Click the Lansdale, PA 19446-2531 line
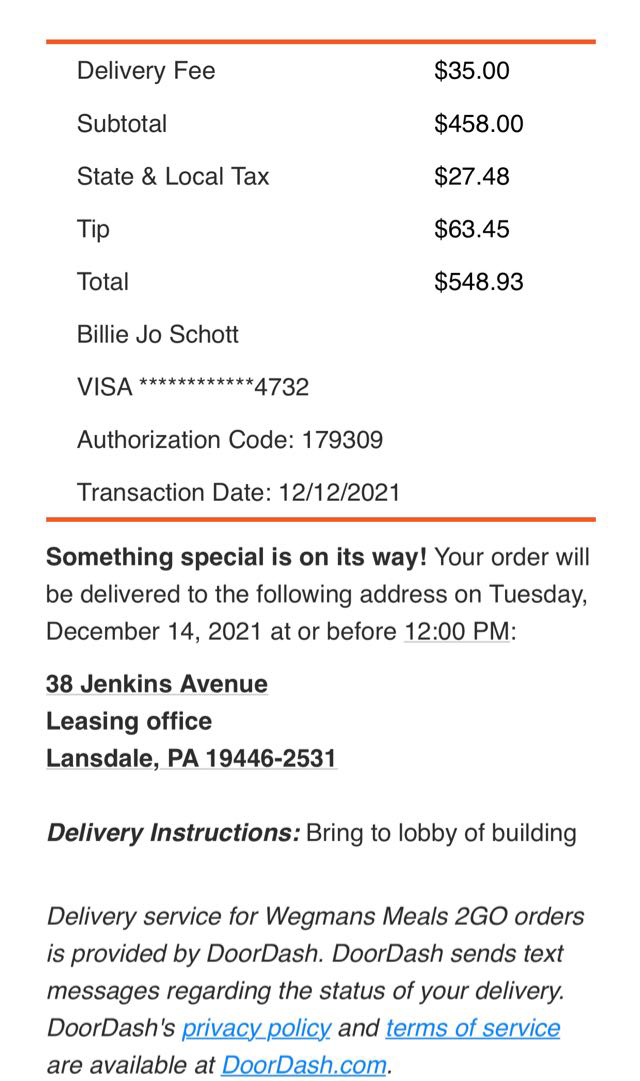The height and width of the screenshot is (1081, 640). click(191, 758)
